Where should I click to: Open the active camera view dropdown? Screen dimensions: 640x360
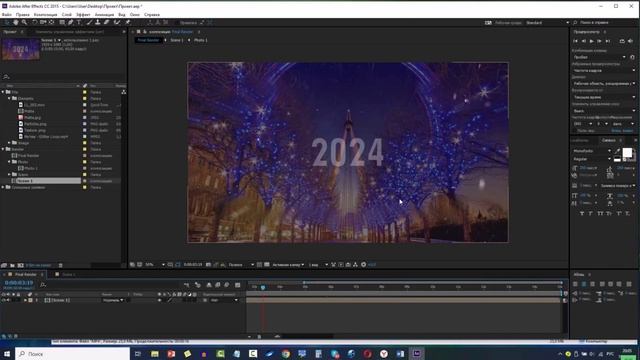(x=288, y=264)
